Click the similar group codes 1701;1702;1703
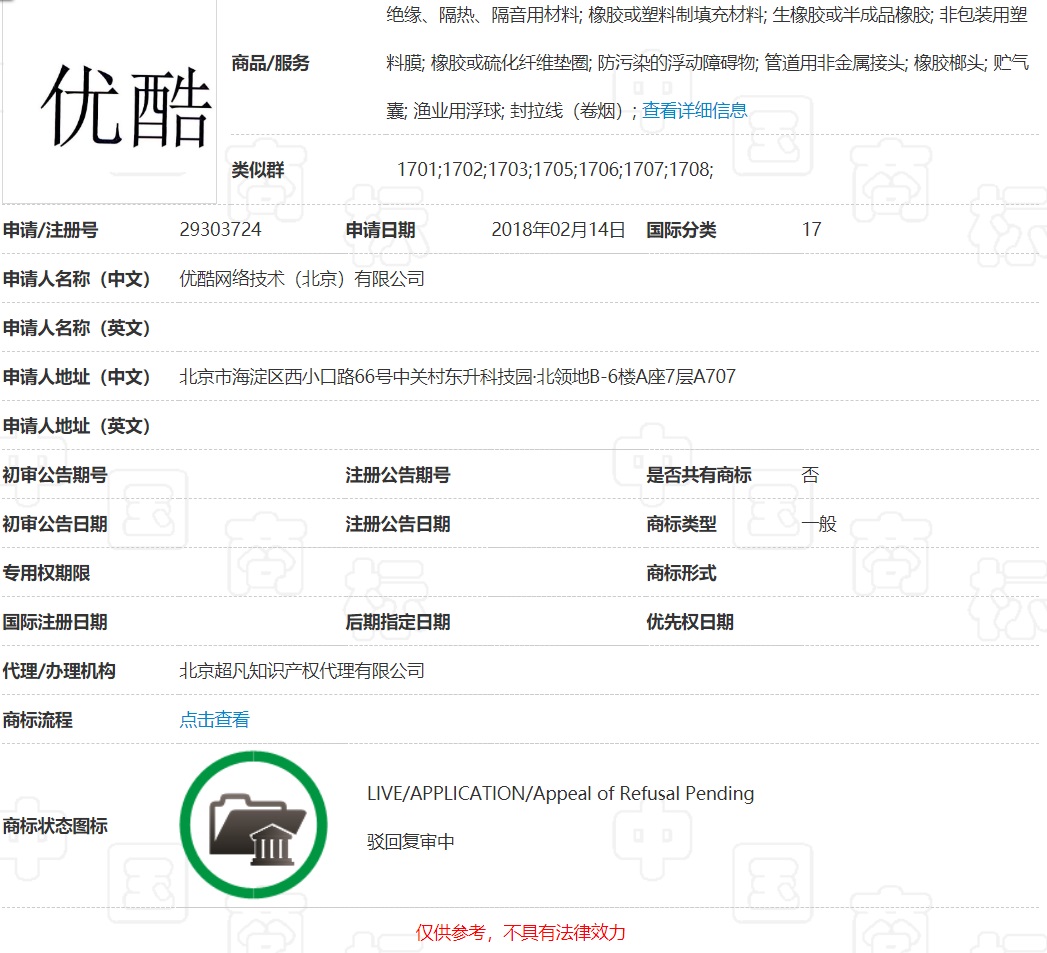The height and width of the screenshot is (953, 1047). pyautogui.click(x=555, y=170)
